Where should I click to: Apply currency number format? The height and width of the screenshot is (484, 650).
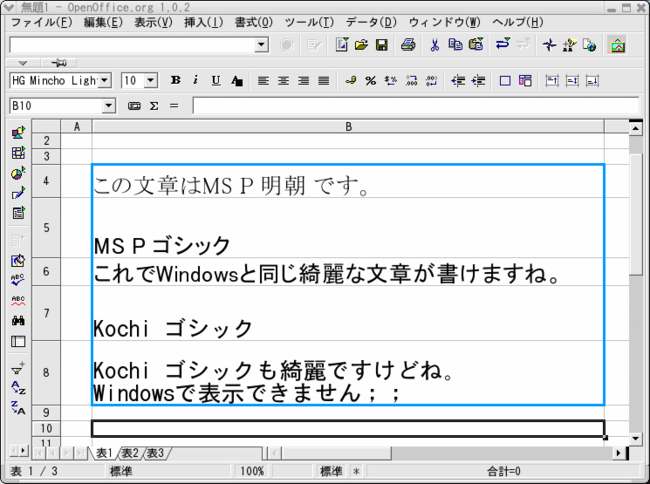click(350, 81)
